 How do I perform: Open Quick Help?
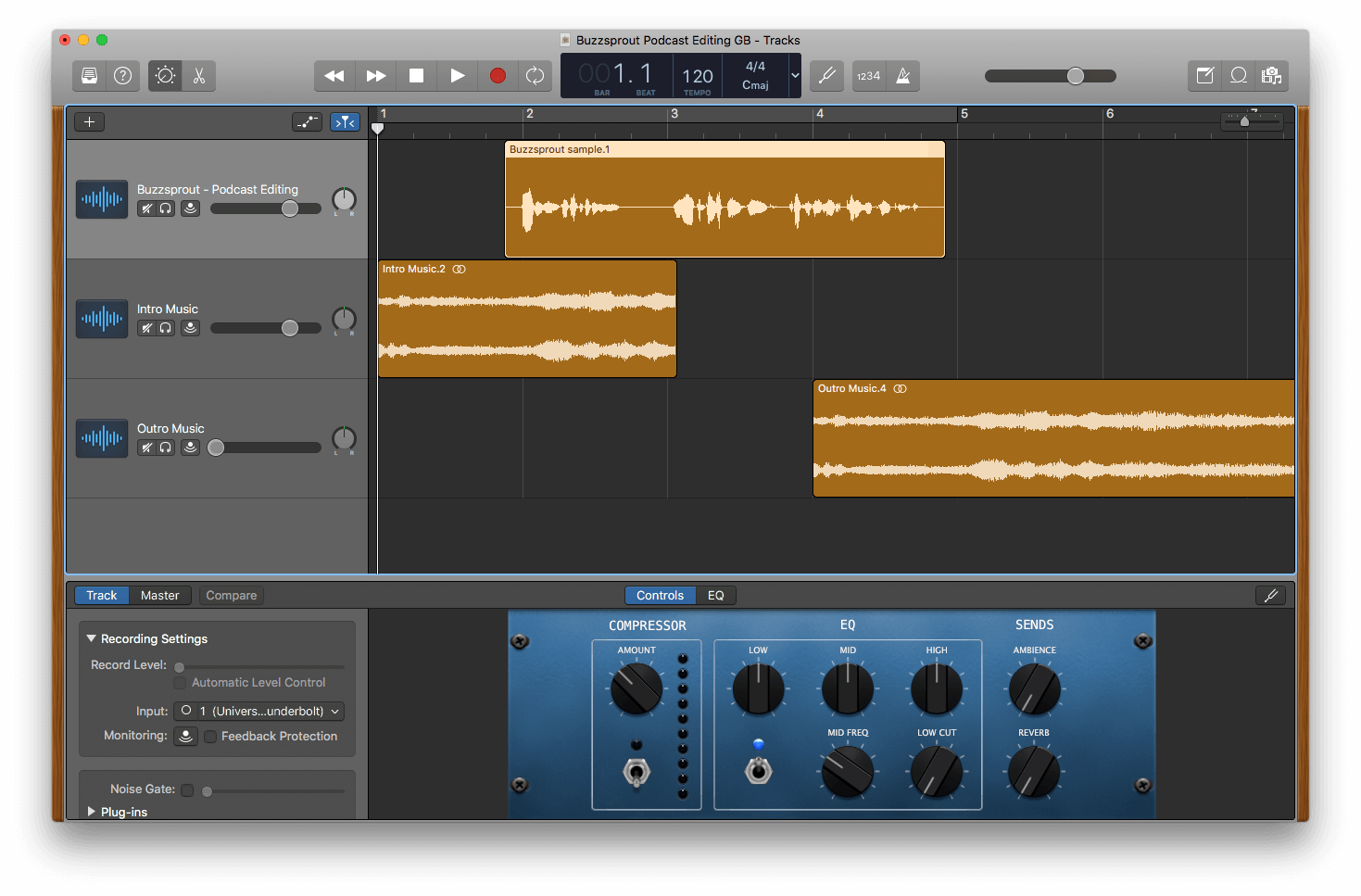(x=122, y=76)
